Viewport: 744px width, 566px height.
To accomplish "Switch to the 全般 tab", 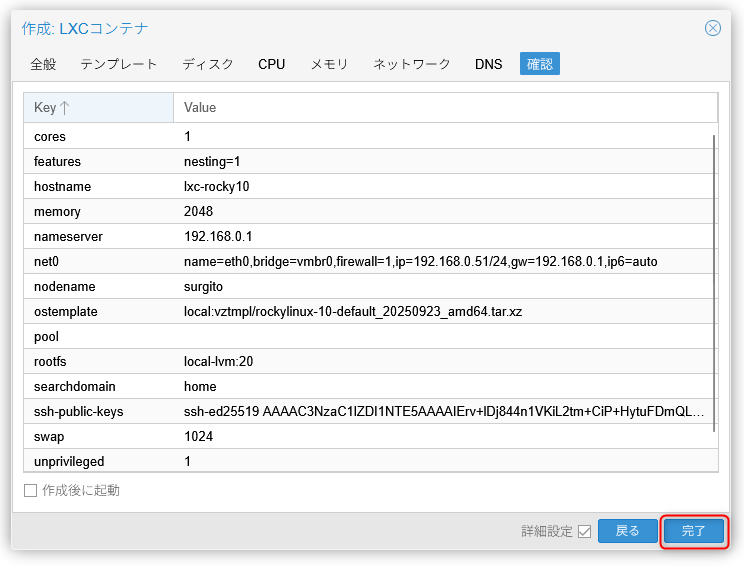I will point(43,64).
